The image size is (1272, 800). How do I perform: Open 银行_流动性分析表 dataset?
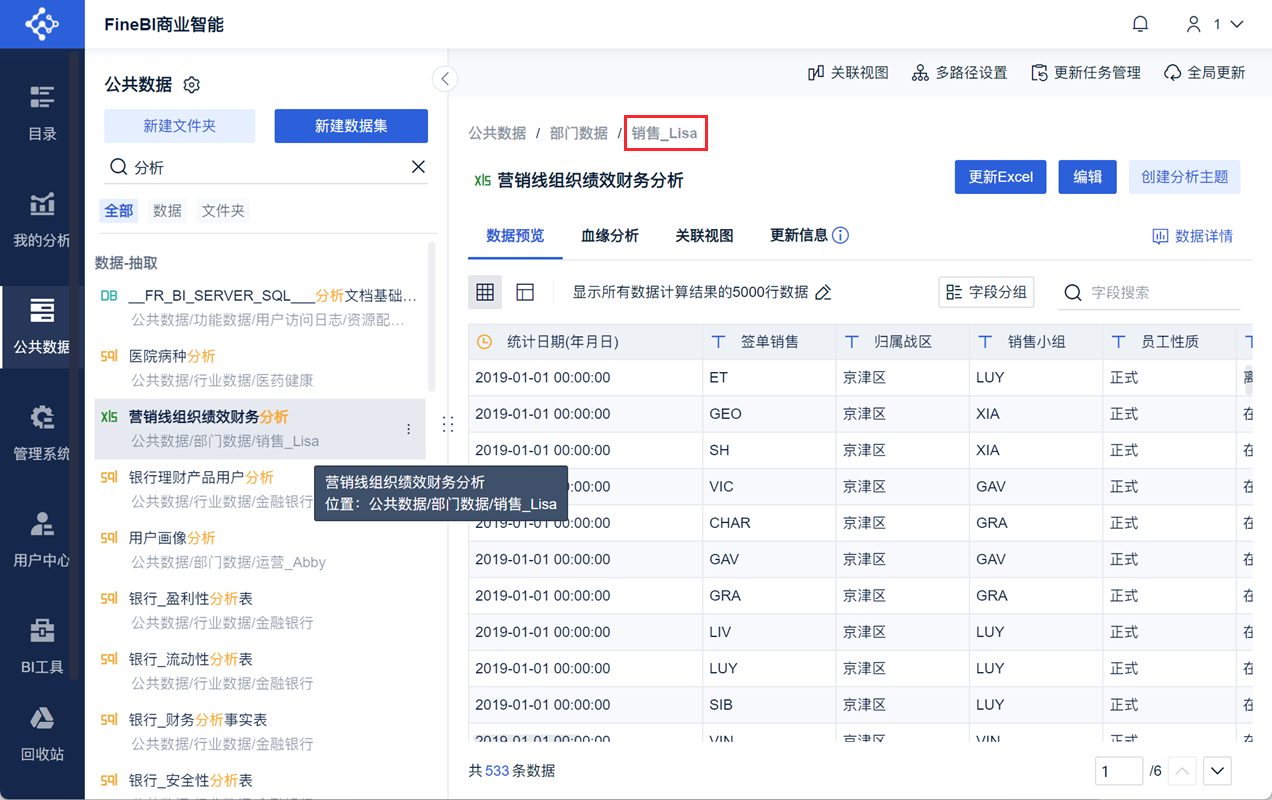[260, 671]
